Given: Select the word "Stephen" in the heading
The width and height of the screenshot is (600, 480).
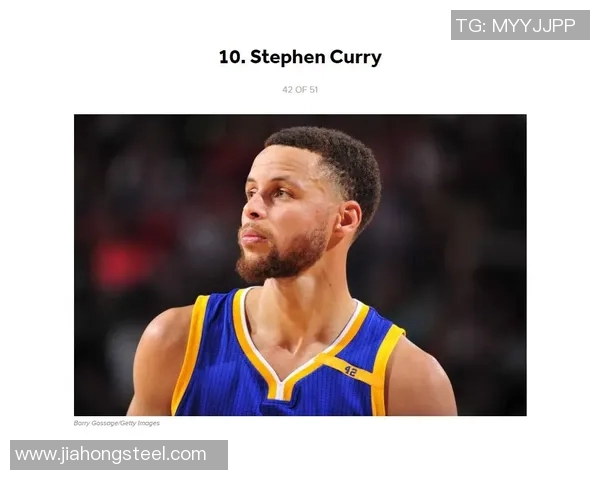Looking at the screenshot, I should [x=287, y=57].
